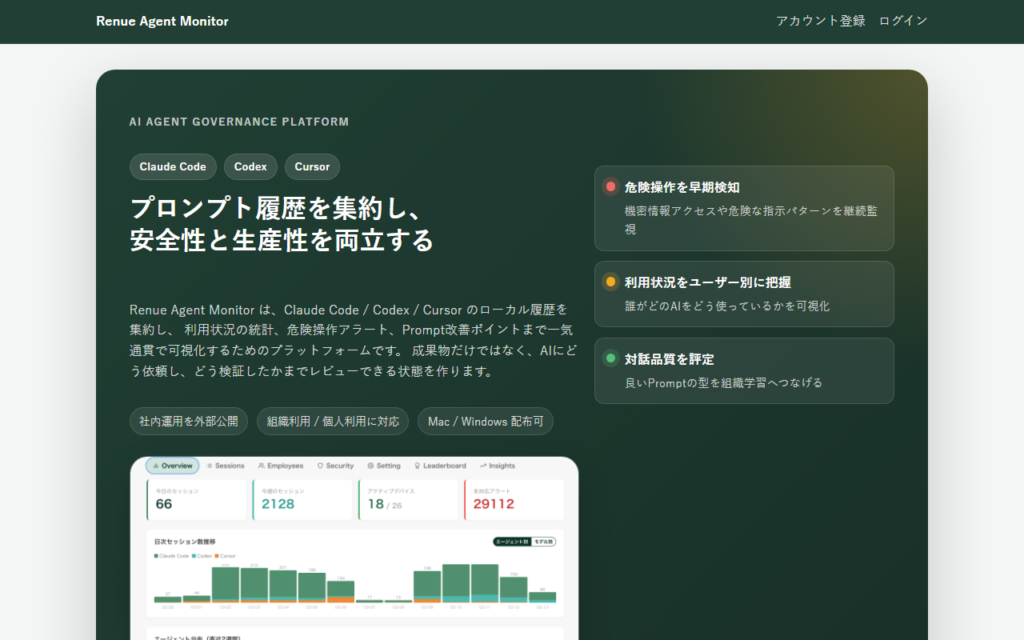This screenshot has width=1024, height=640.
Task: Click the red dot icon beside 危険操作を早期検知
Action: (610, 187)
